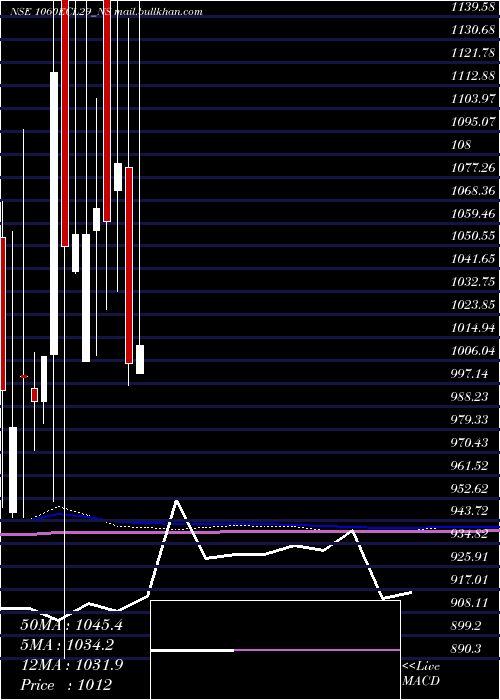Image resolution: width=500 pixels, height=700 pixels.
Task: Click the 961.52 price axis label
Action: [470, 466]
